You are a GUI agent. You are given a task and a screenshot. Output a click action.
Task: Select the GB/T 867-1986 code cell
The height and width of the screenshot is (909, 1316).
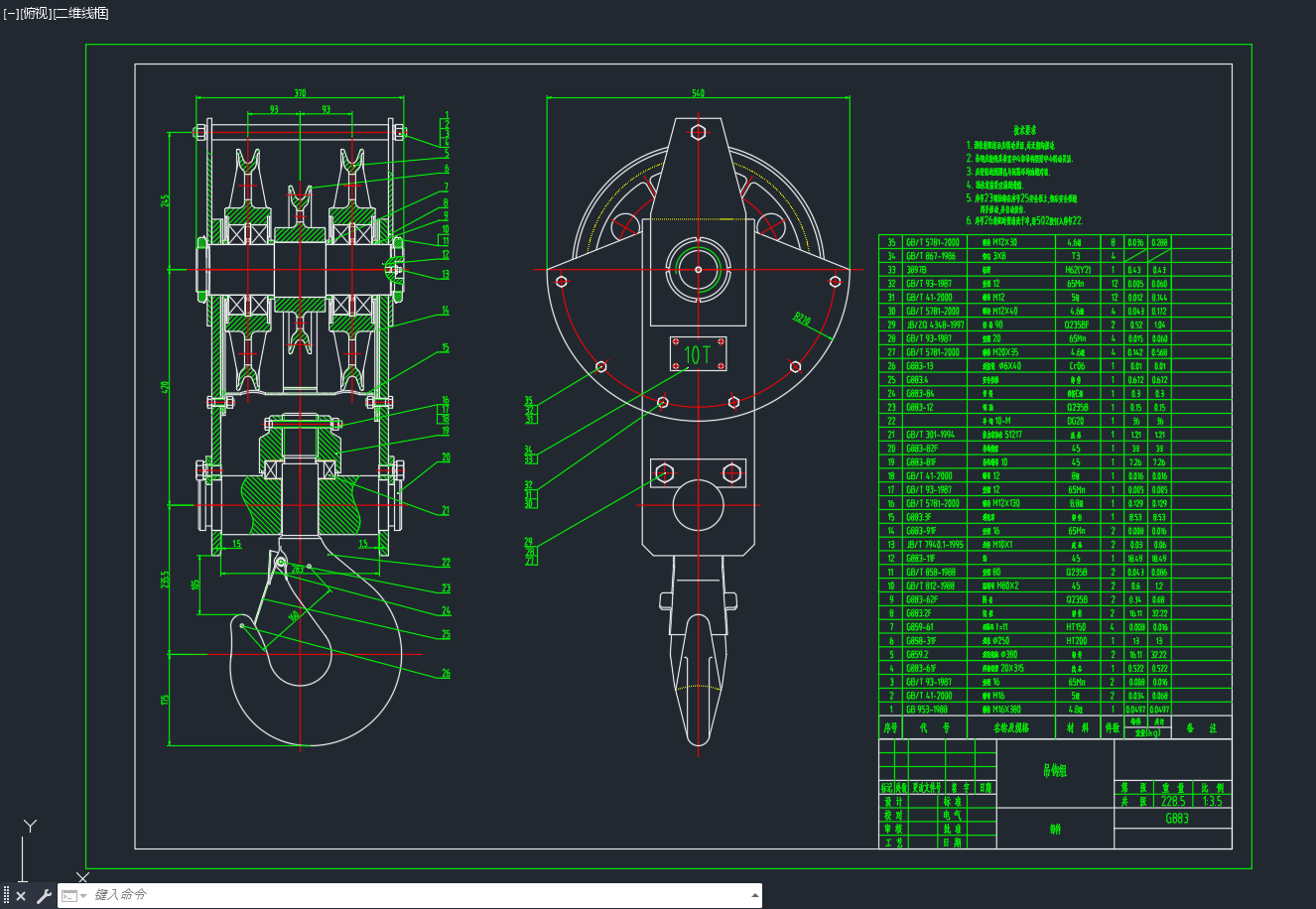coord(931,256)
